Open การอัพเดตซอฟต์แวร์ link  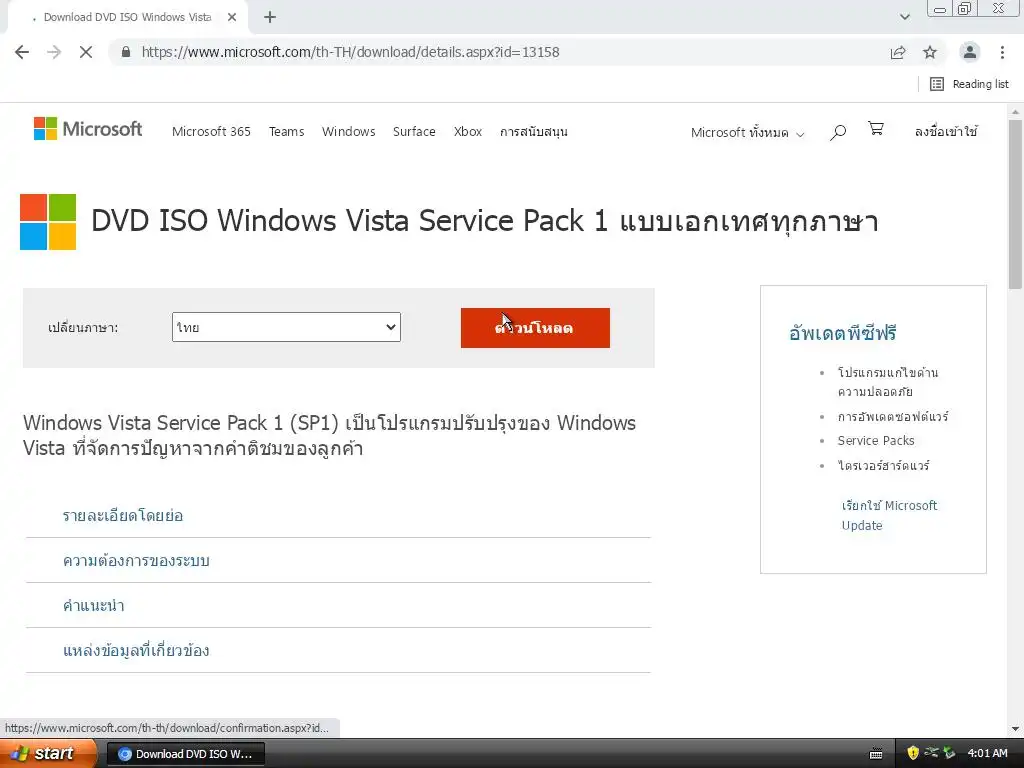(x=893, y=416)
